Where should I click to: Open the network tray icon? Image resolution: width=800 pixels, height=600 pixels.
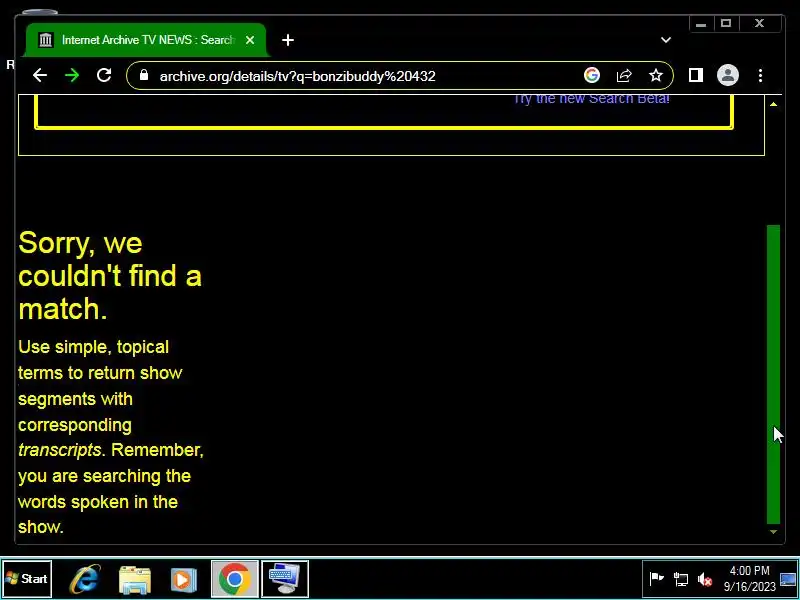pyautogui.click(x=681, y=579)
